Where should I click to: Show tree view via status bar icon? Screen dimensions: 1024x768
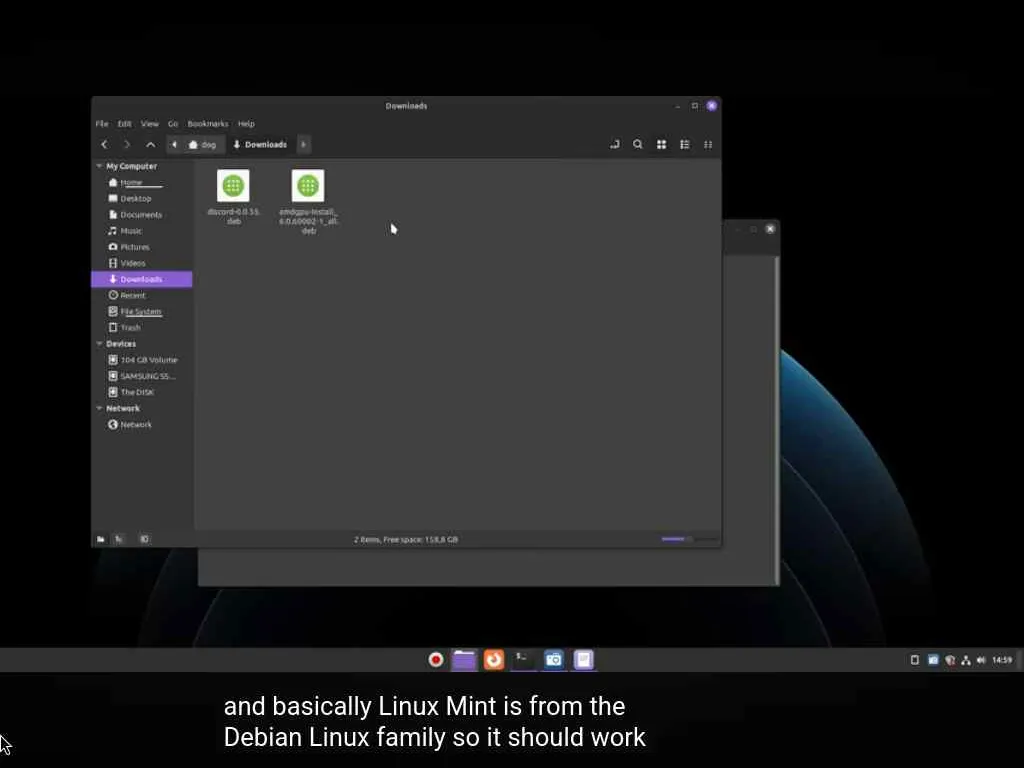click(x=119, y=539)
